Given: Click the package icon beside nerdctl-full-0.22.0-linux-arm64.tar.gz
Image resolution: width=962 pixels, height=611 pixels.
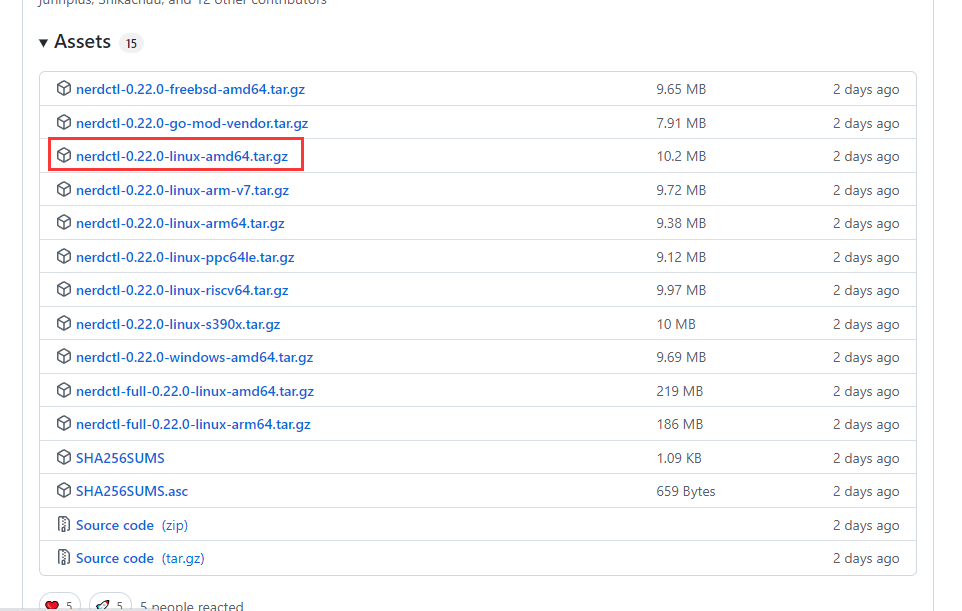Looking at the screenshot, I should point(64,423).
